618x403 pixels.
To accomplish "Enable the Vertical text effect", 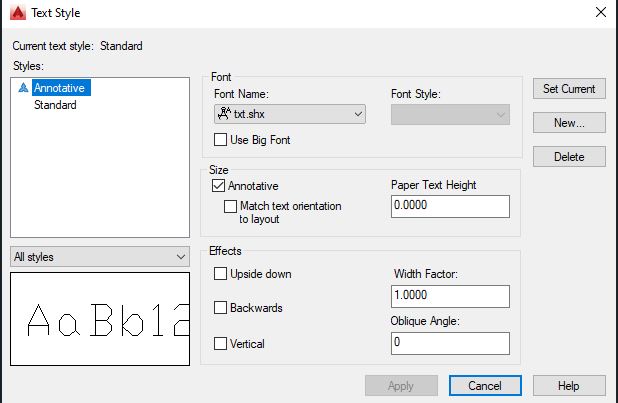I will [x=220, y=343].
